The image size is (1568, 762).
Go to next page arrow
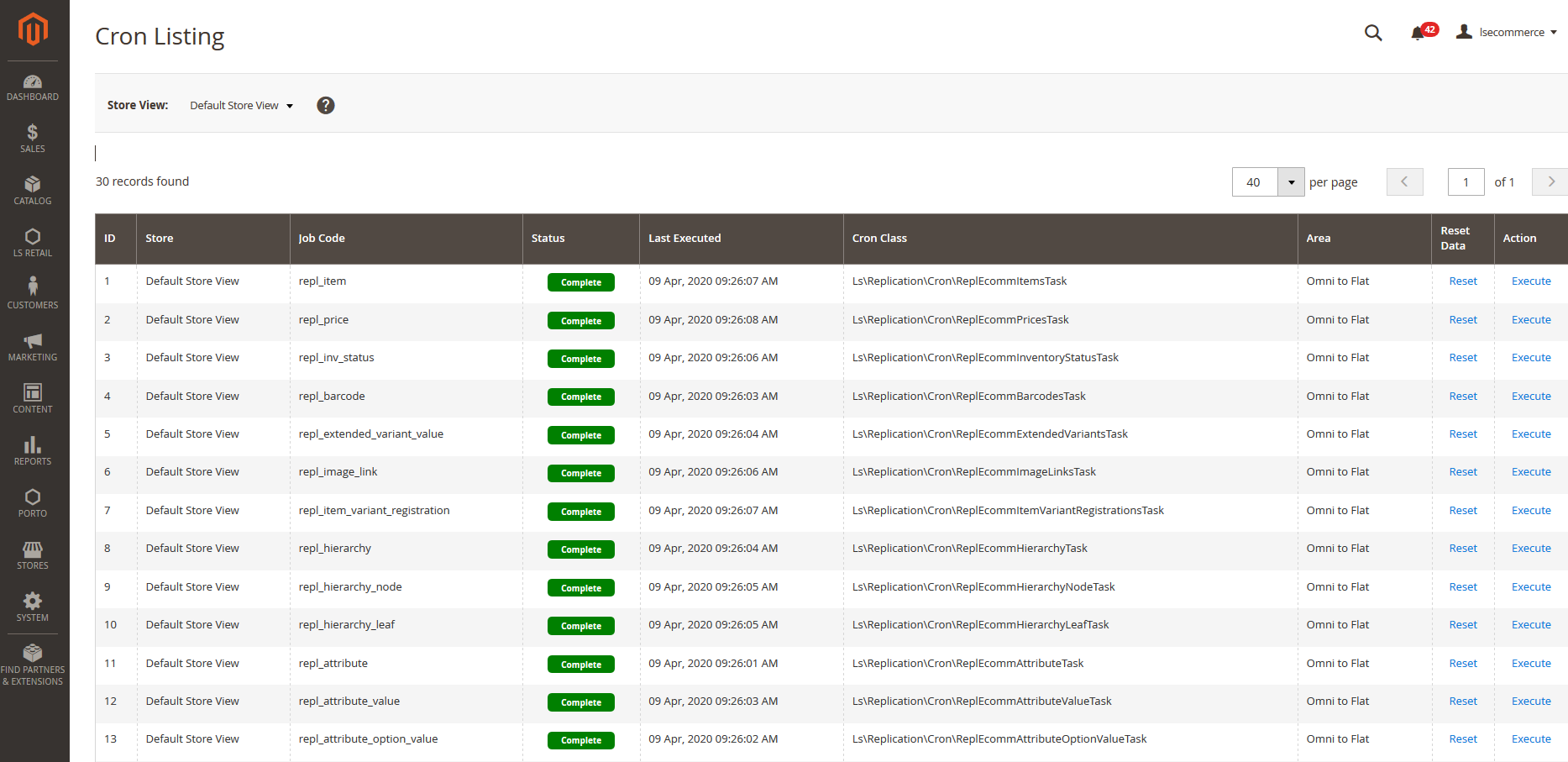click(x=1550, y=182)
